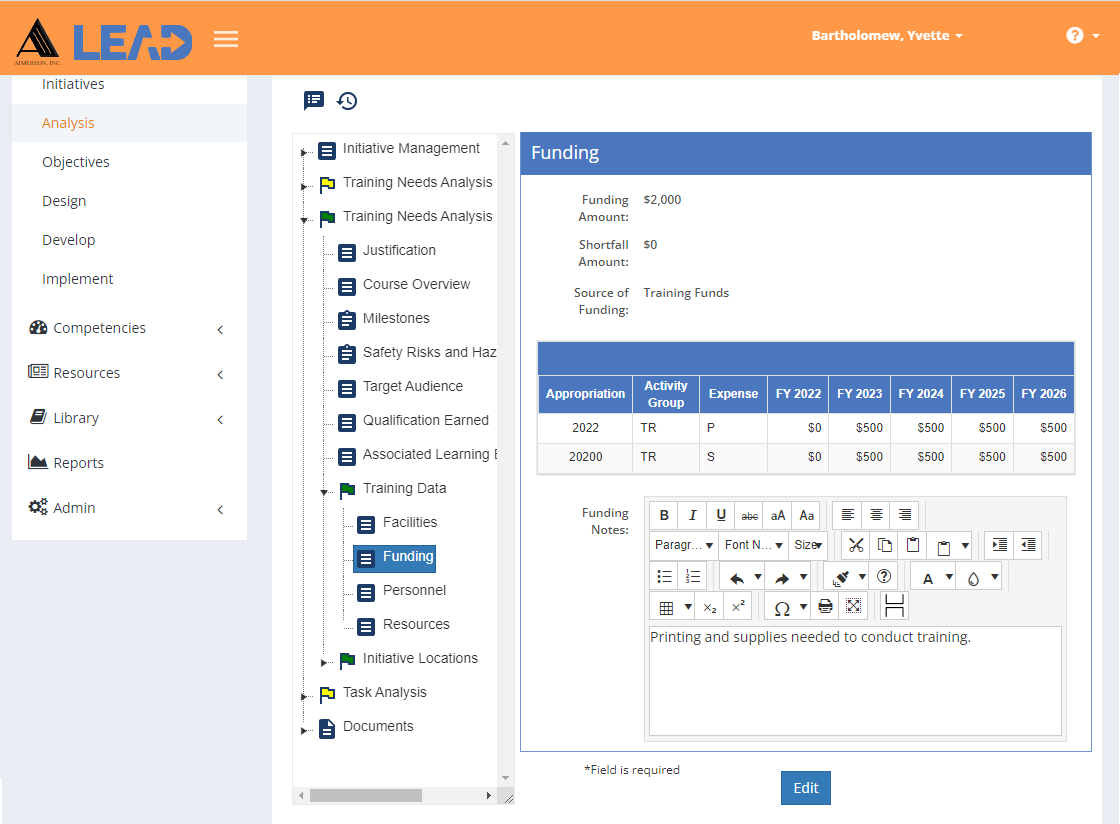Click the bulleted list icon

coord(664,576)
